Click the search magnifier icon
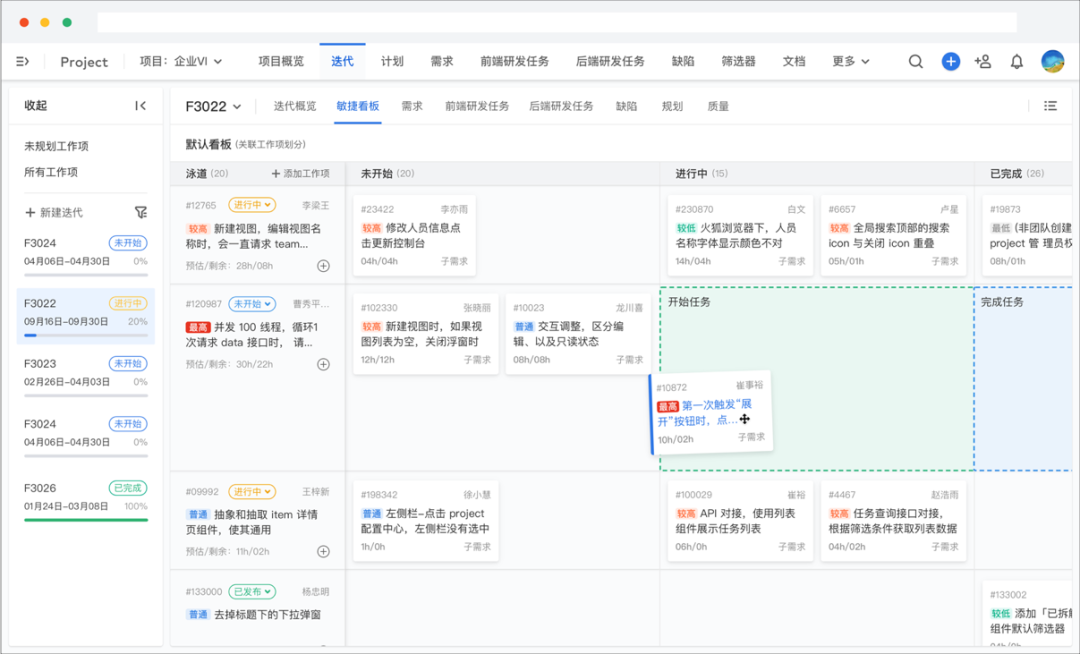The image size is (1080, 654). [x=916, y=62]
